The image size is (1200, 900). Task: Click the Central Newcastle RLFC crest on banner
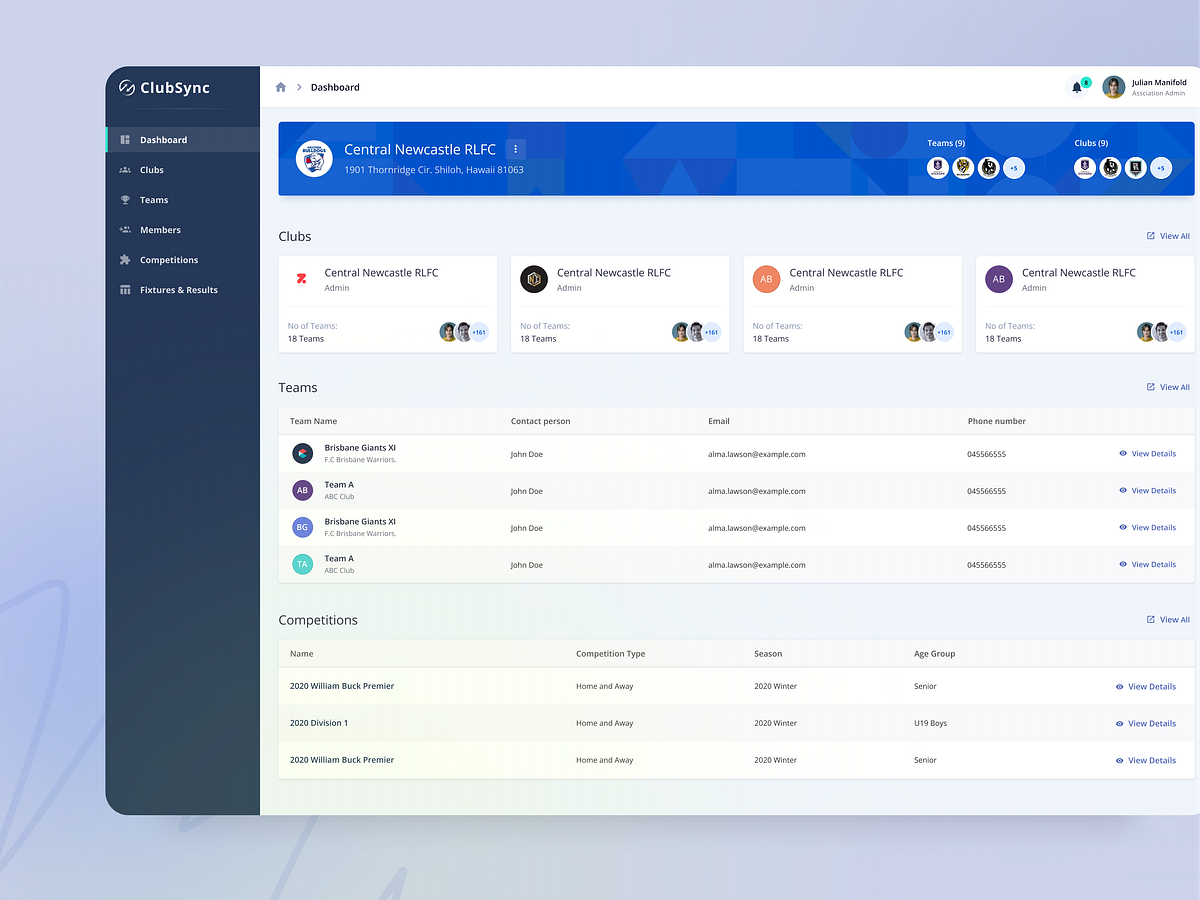point(314,158)
